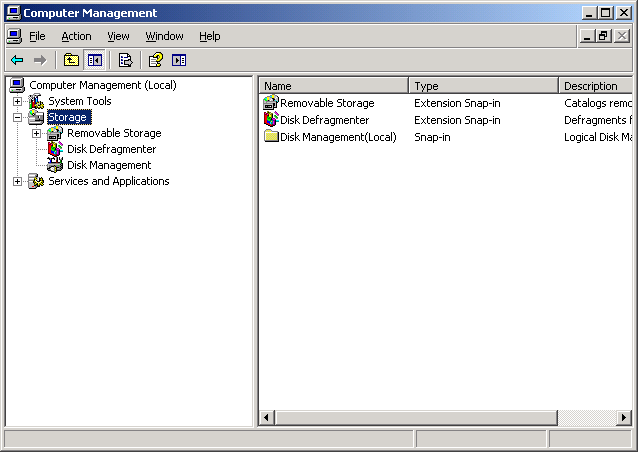Click the Description column header
Image resolution: width=638 pixels, height=452 pixels.
596,86
